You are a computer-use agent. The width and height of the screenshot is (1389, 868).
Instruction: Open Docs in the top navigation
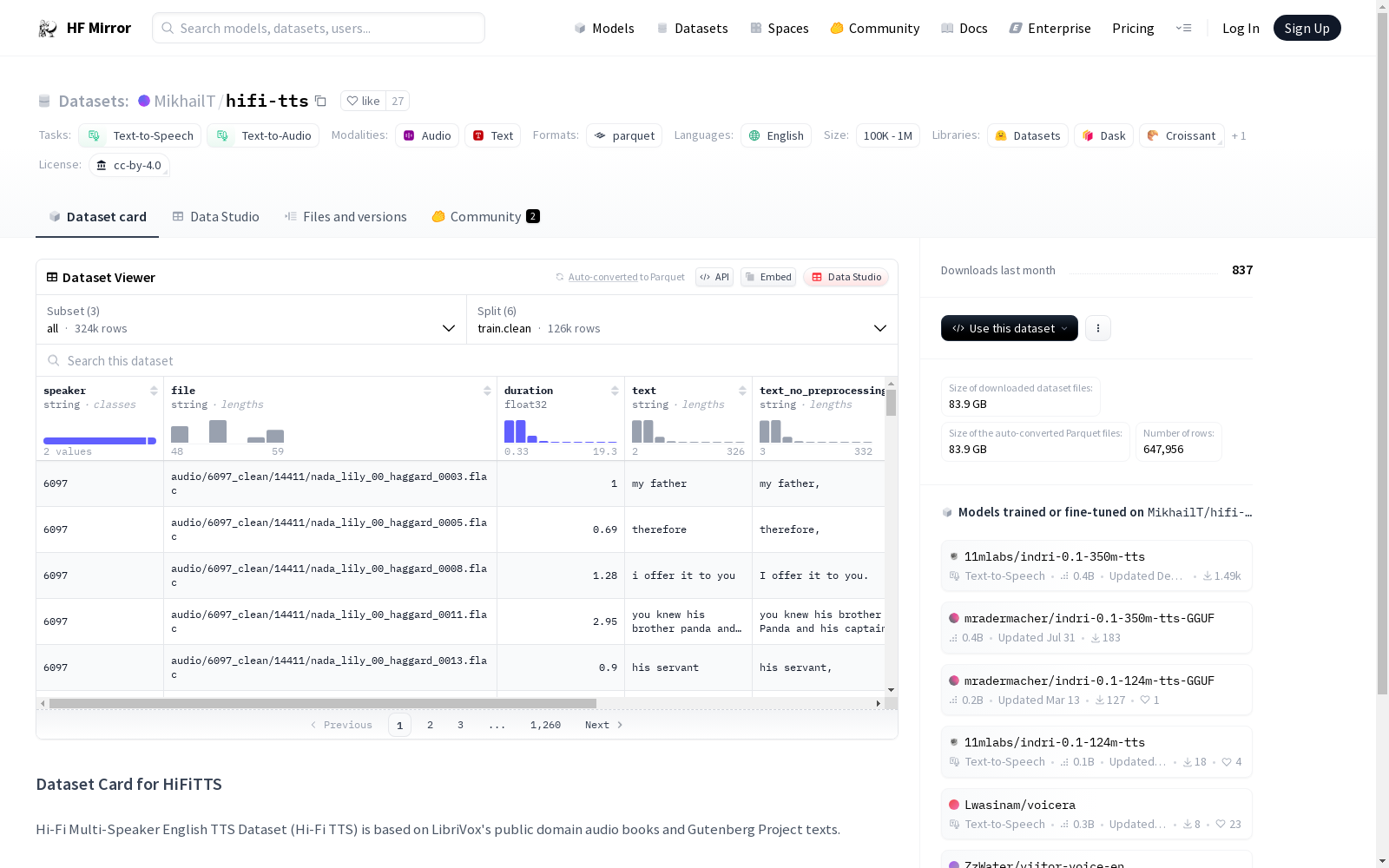tap(964, 29)
